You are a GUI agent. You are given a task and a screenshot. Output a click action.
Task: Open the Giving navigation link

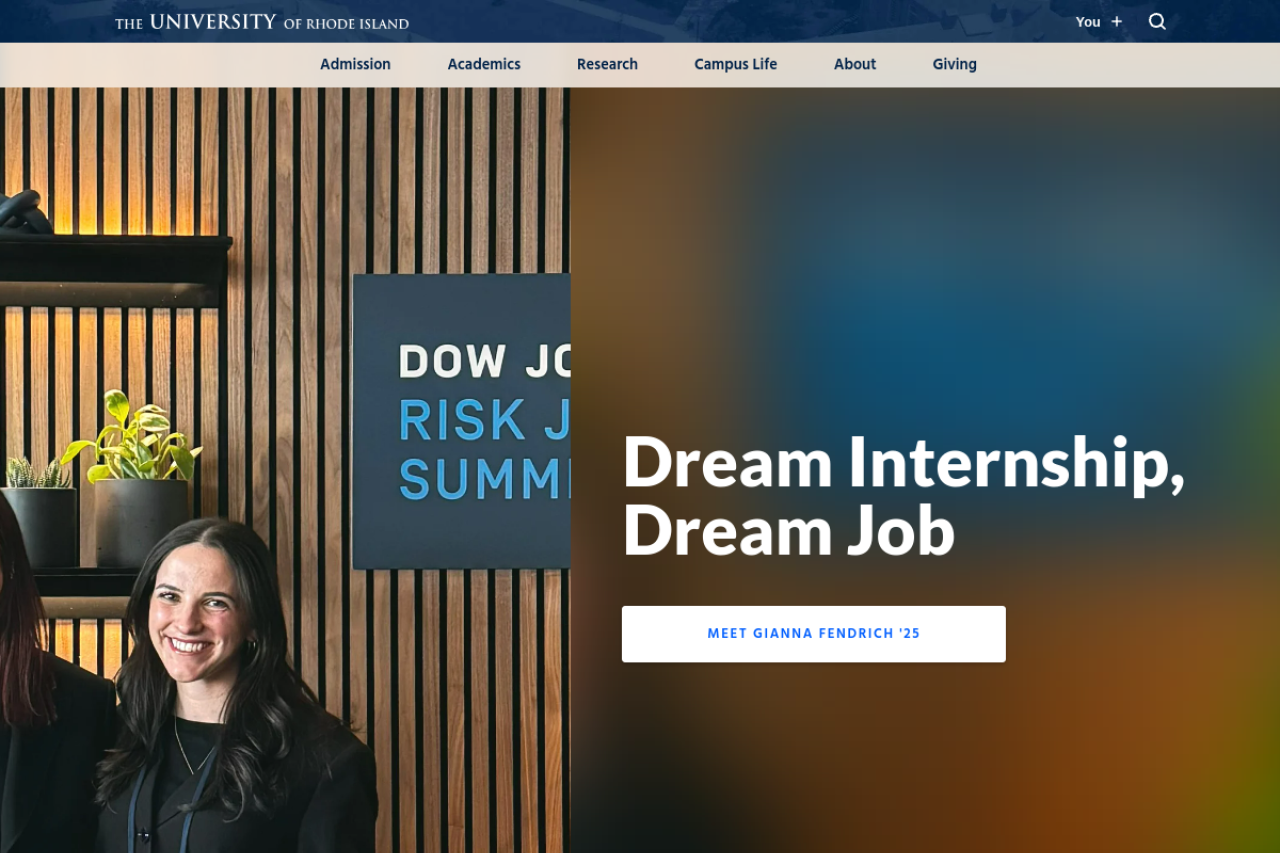955,64
